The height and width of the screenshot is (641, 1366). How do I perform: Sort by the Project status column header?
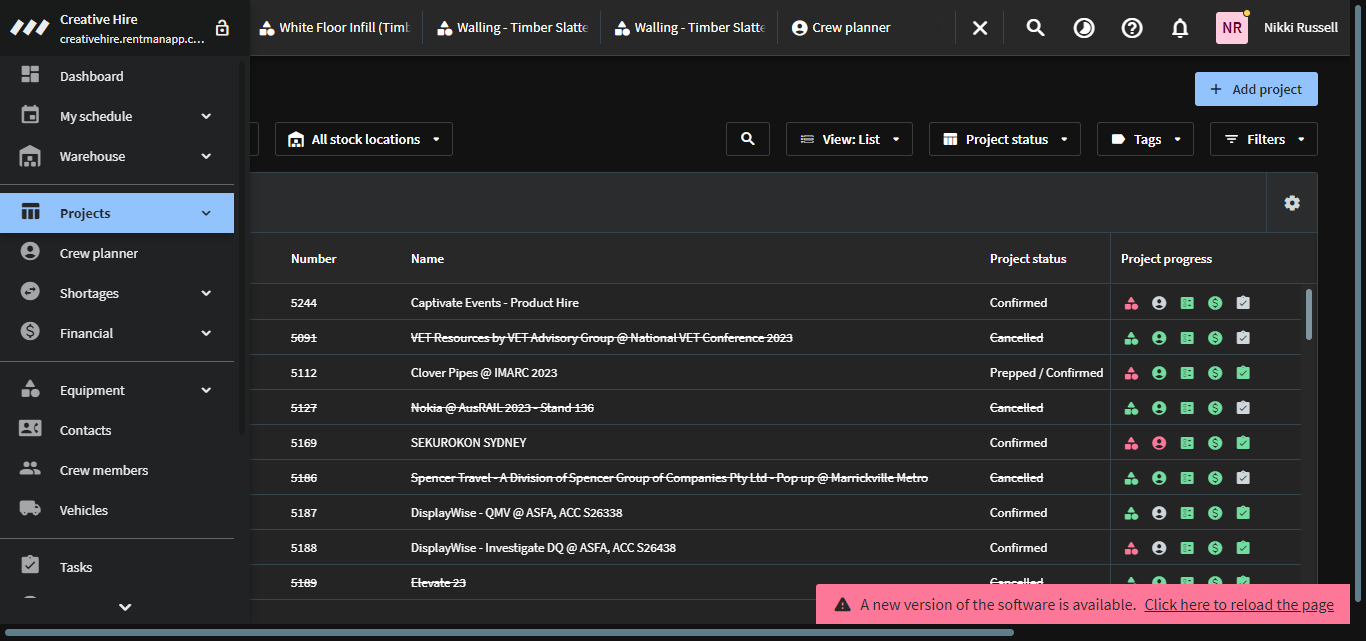pyautogui.click(x=1028, y=259)
